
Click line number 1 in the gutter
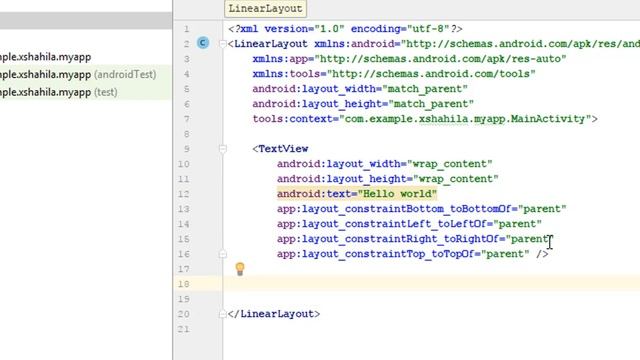[x=187, y=29]
